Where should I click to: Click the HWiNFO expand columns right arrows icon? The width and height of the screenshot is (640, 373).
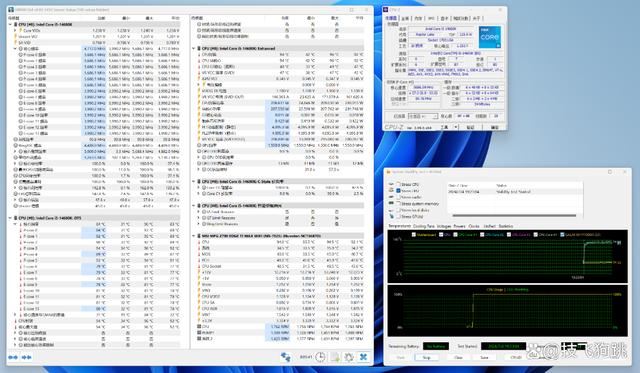click(x=27, y=357)
